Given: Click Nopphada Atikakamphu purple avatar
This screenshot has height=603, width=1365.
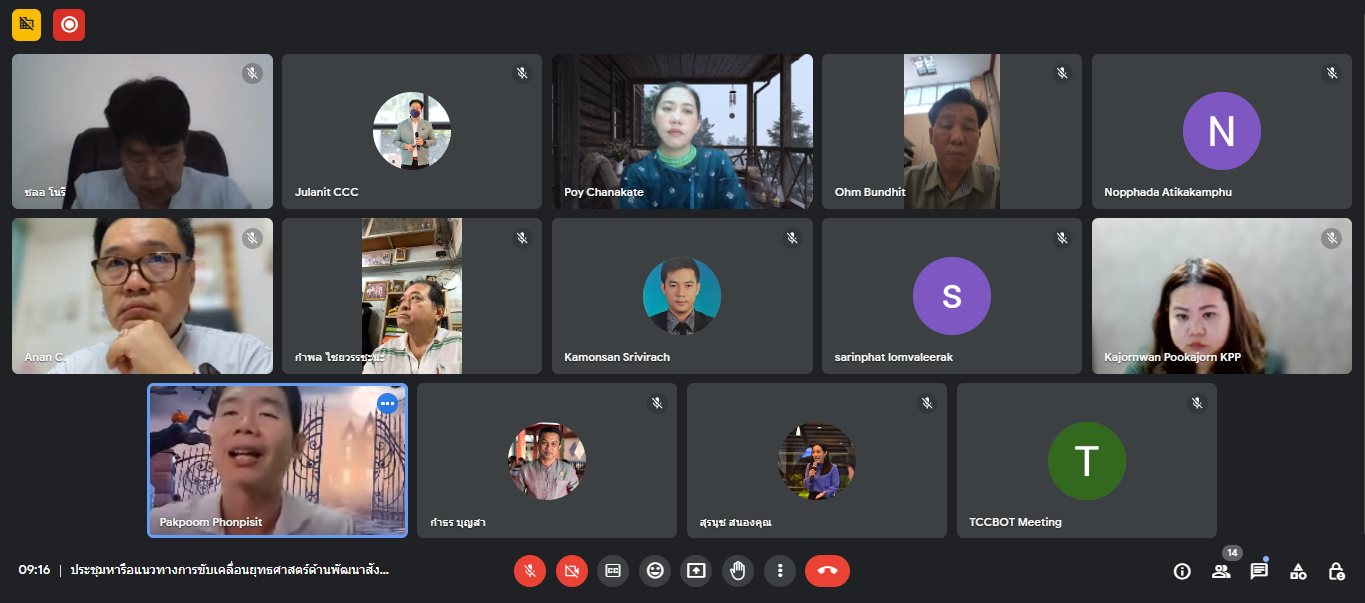Looking at the screenshot, I should click(1221, 131).
